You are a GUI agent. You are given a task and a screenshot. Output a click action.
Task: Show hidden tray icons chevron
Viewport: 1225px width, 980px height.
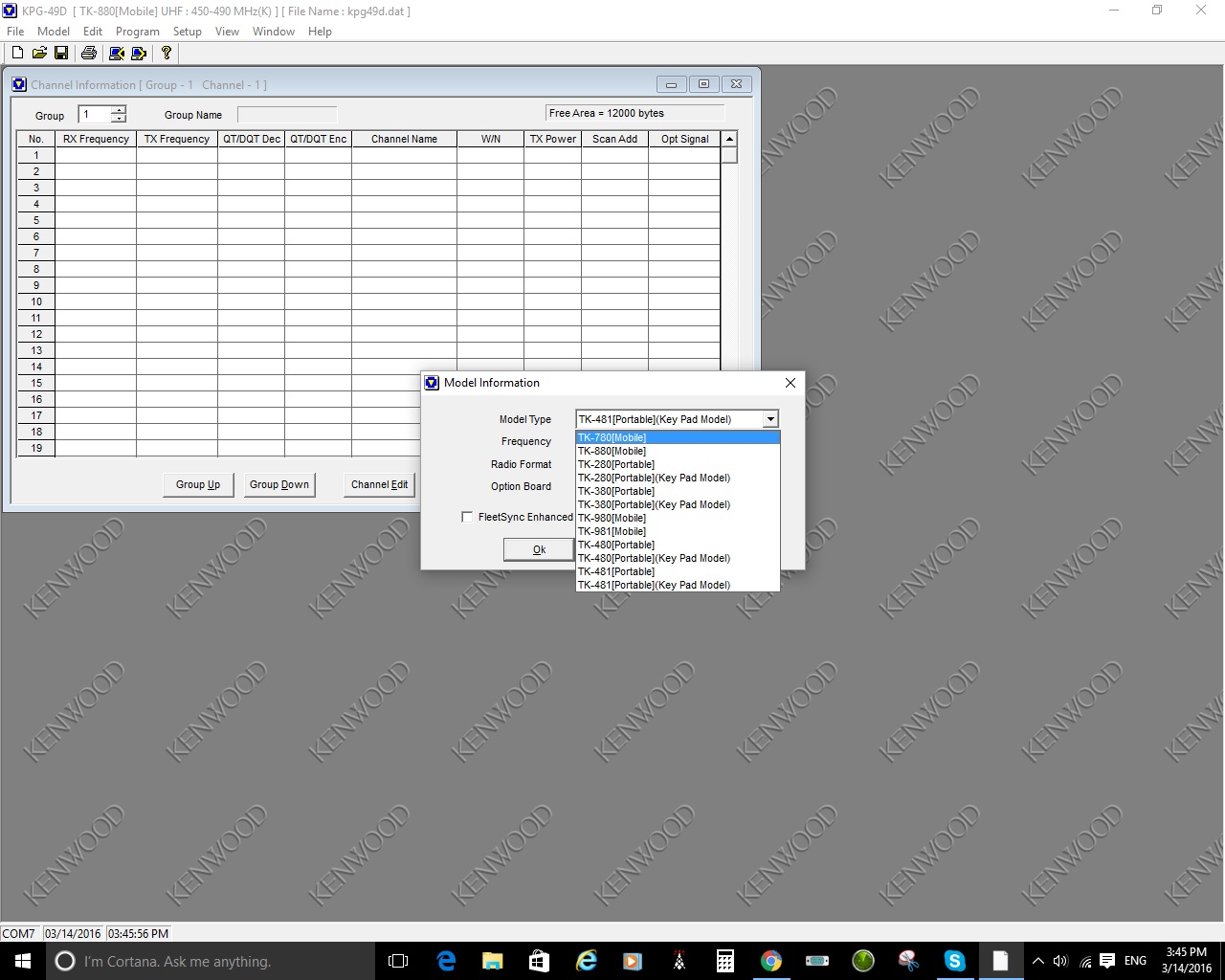(1037, 961)
